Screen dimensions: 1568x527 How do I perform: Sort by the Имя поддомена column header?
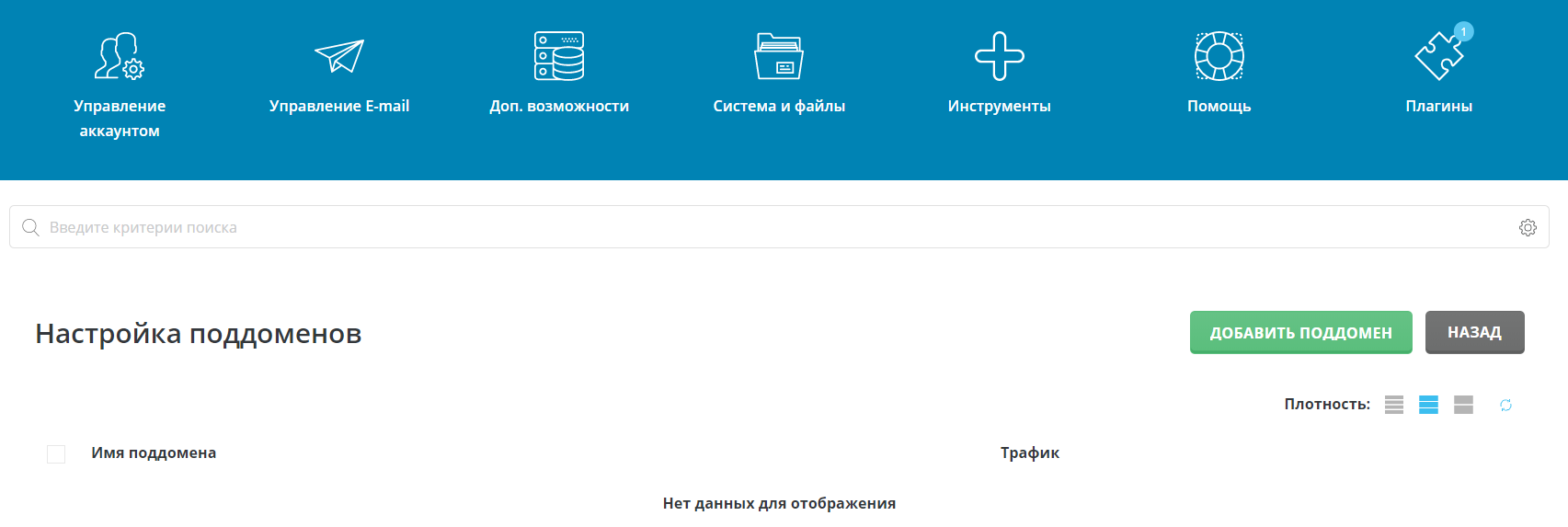point(154,453)
